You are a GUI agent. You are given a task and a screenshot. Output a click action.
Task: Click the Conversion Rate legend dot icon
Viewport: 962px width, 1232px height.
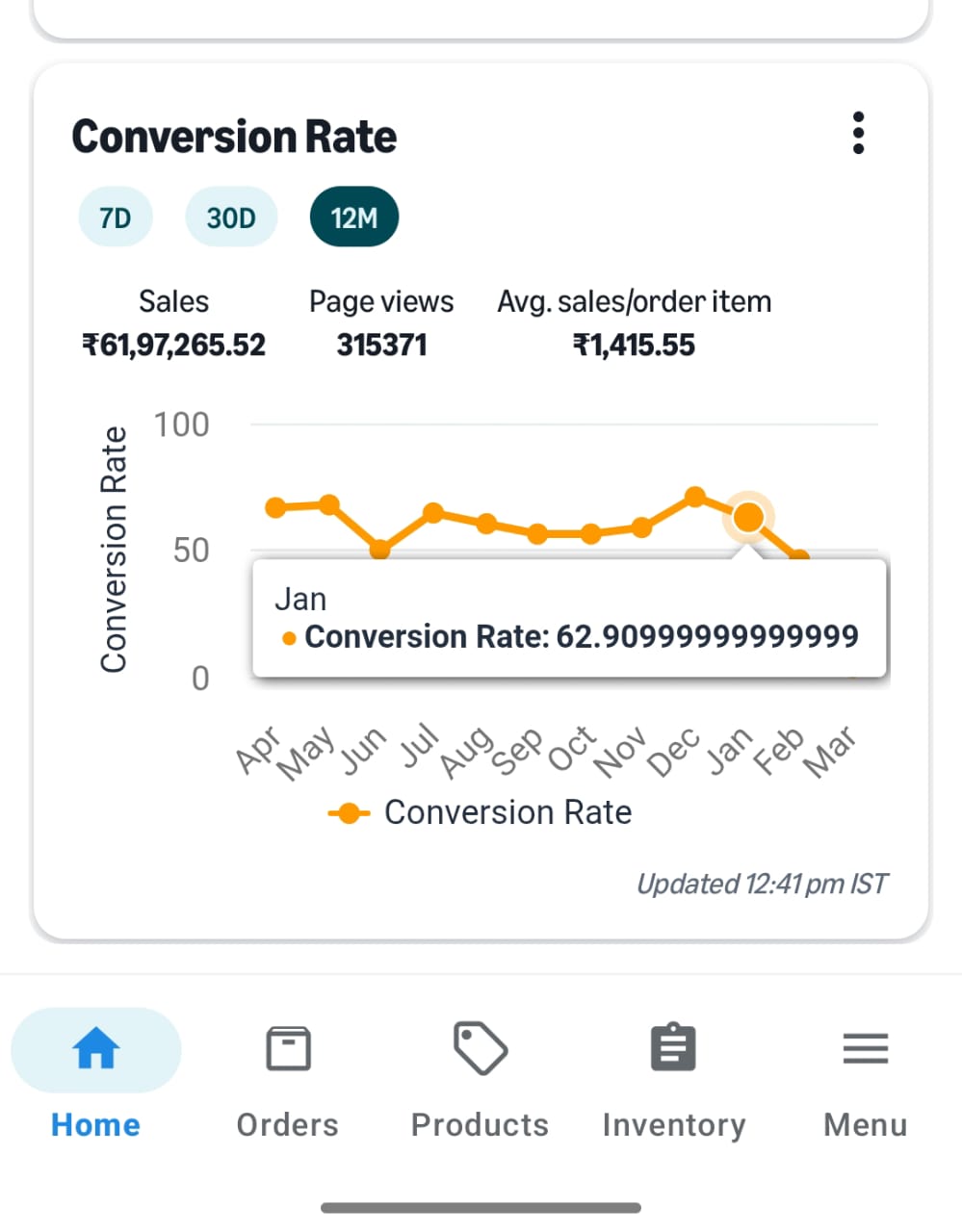point(349,812)
